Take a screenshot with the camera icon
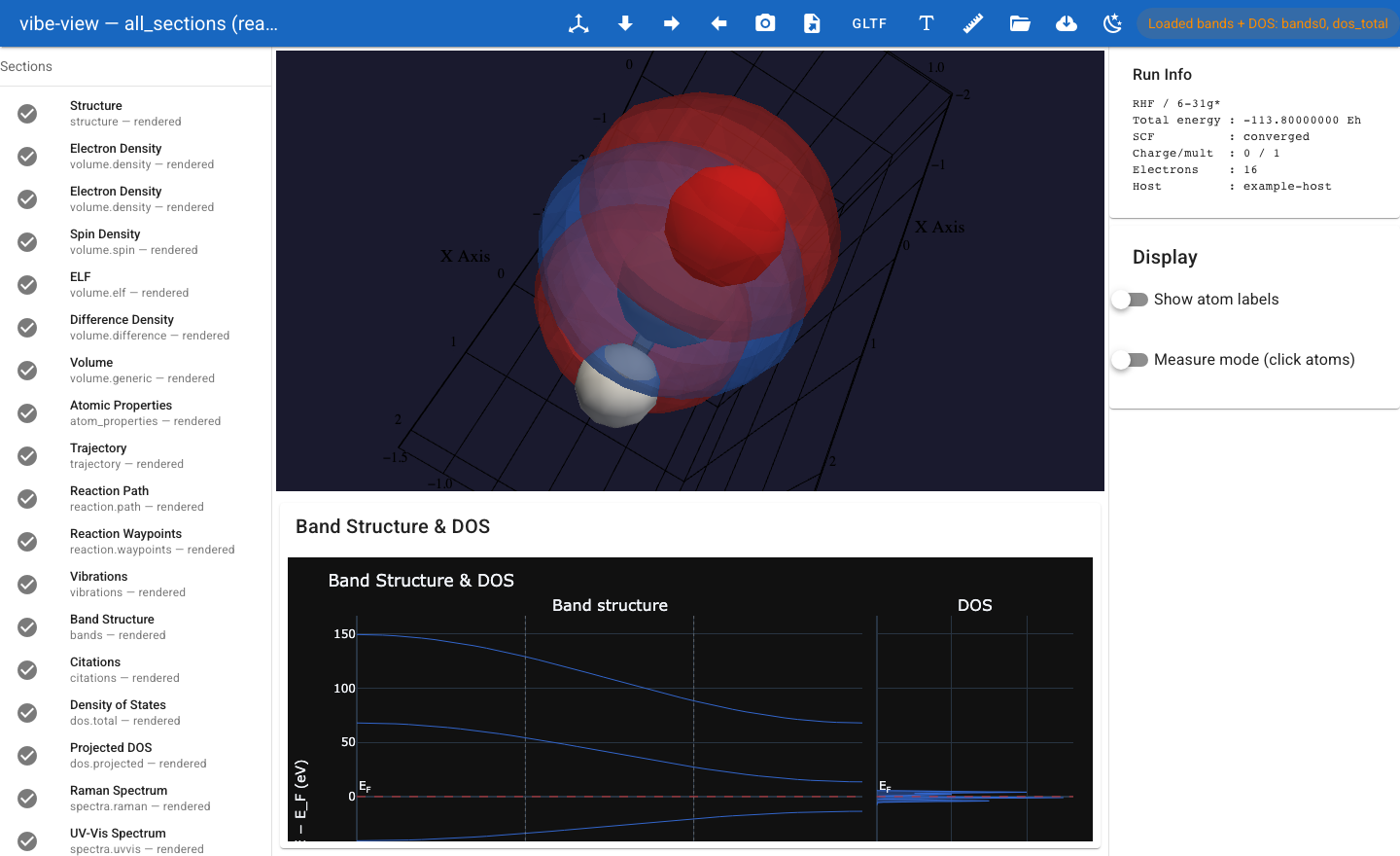The height and width of the screenshot is (856, 1400). pos(765,23)
